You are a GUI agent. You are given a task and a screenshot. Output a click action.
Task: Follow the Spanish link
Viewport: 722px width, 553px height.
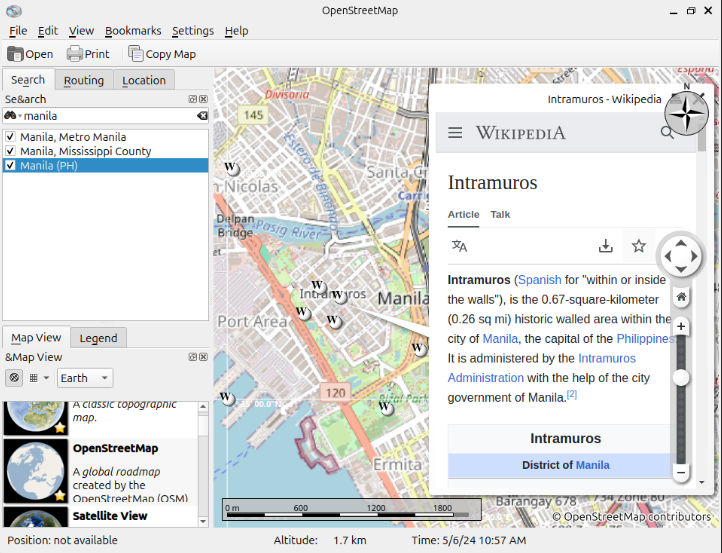click(x=540, y=280)
